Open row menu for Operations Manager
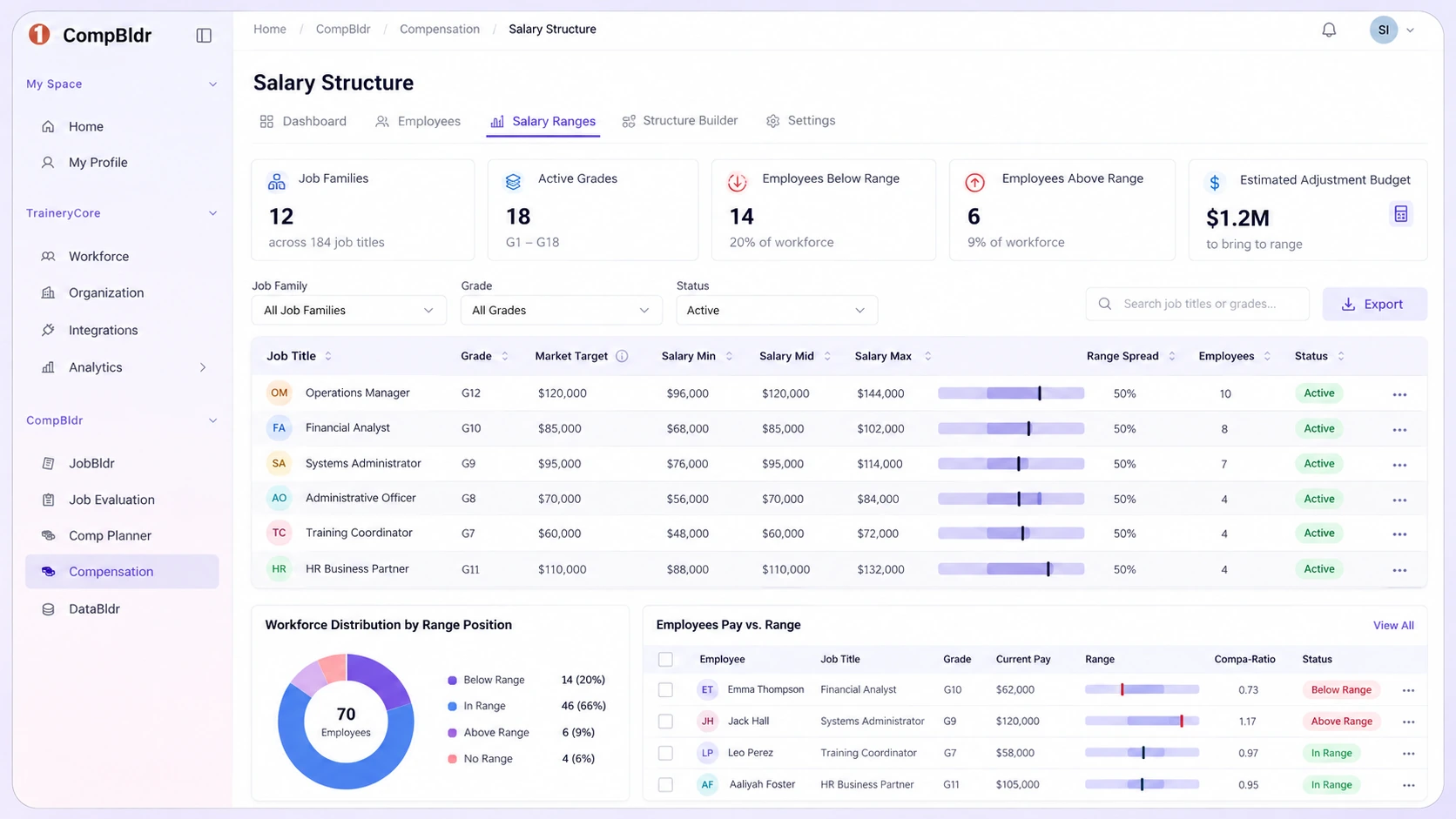The image size is (1456, 819). (1399, 394)
